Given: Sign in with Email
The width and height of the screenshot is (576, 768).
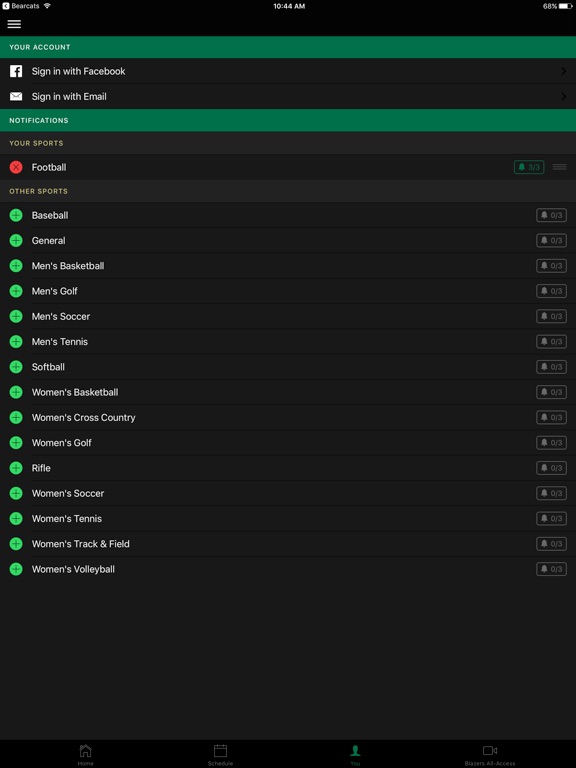Looking at the screenshot, I should (288, 96).
